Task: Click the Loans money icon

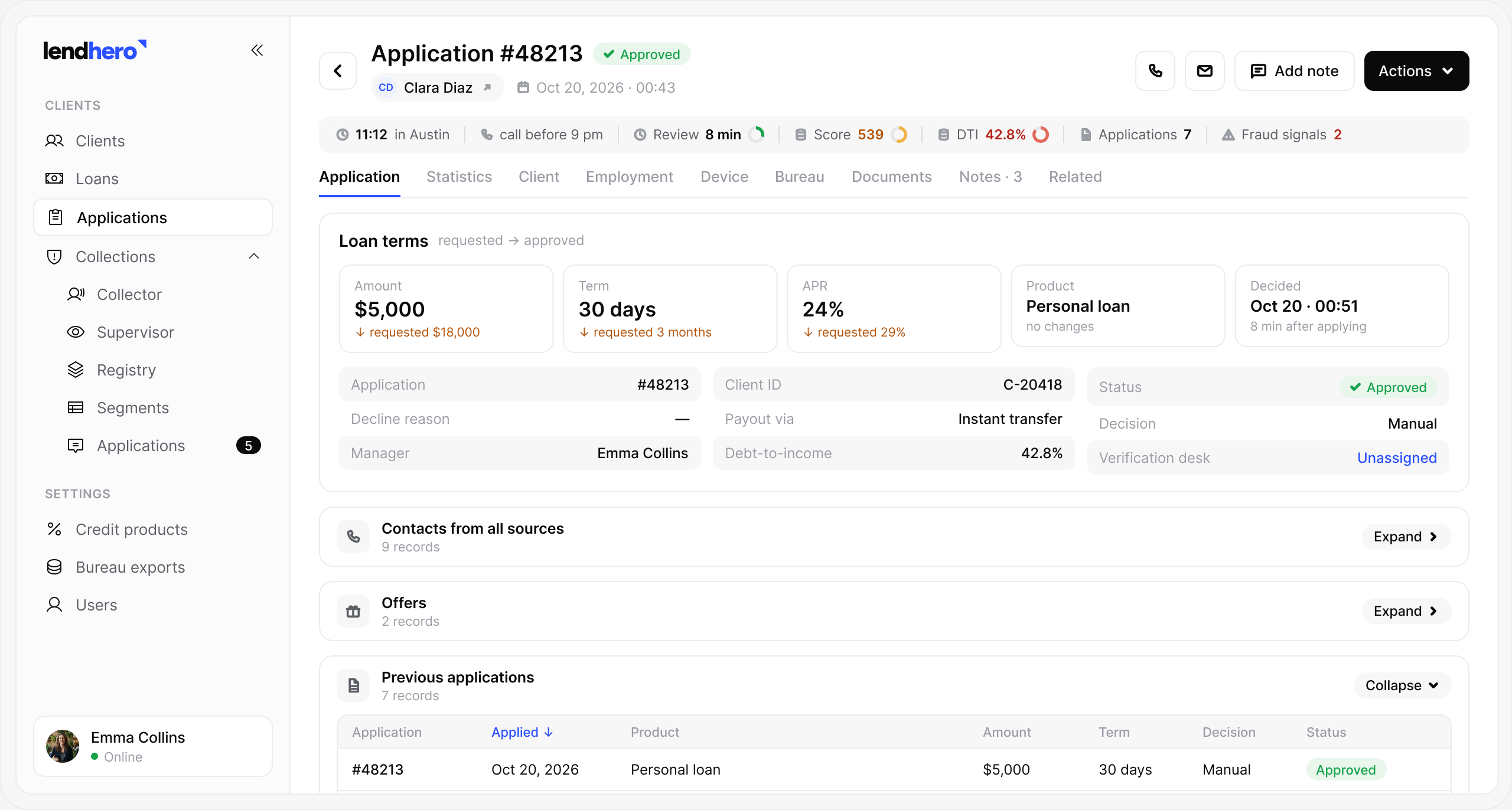Action: pyautogui.click(x=54, y=178)
